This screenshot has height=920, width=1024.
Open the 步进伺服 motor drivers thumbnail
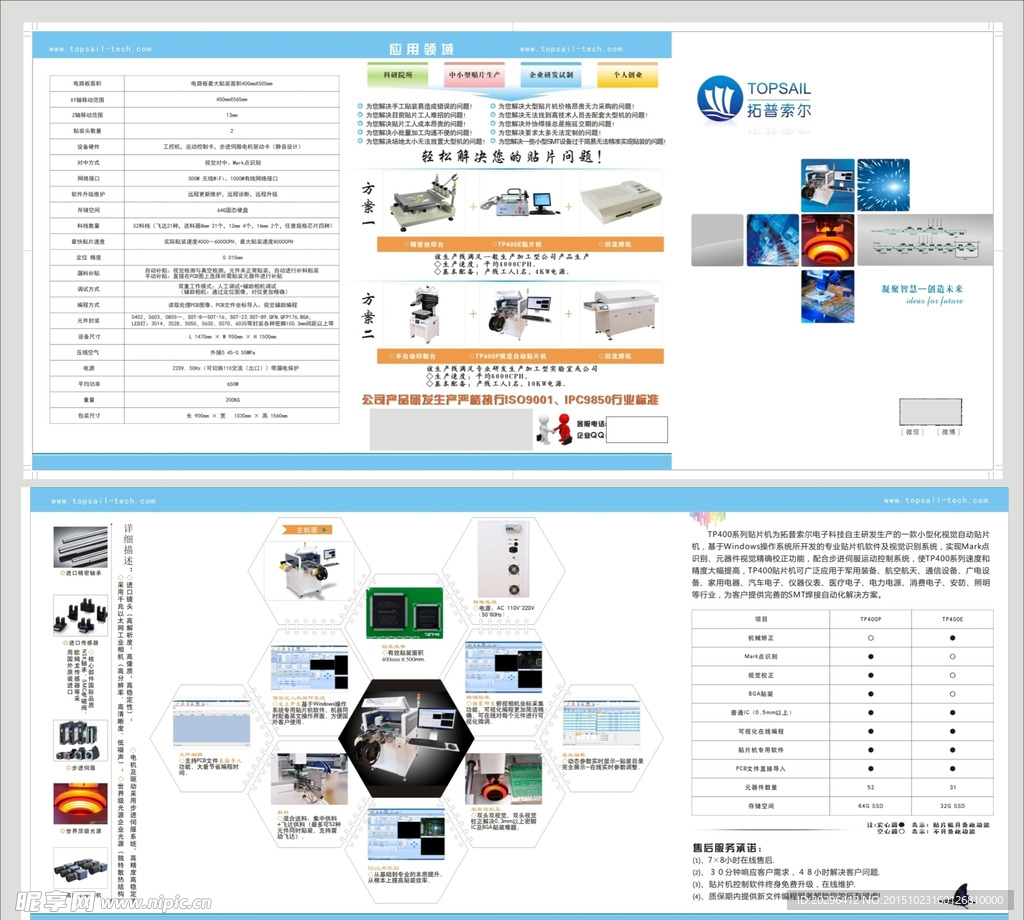coord(80,740)
